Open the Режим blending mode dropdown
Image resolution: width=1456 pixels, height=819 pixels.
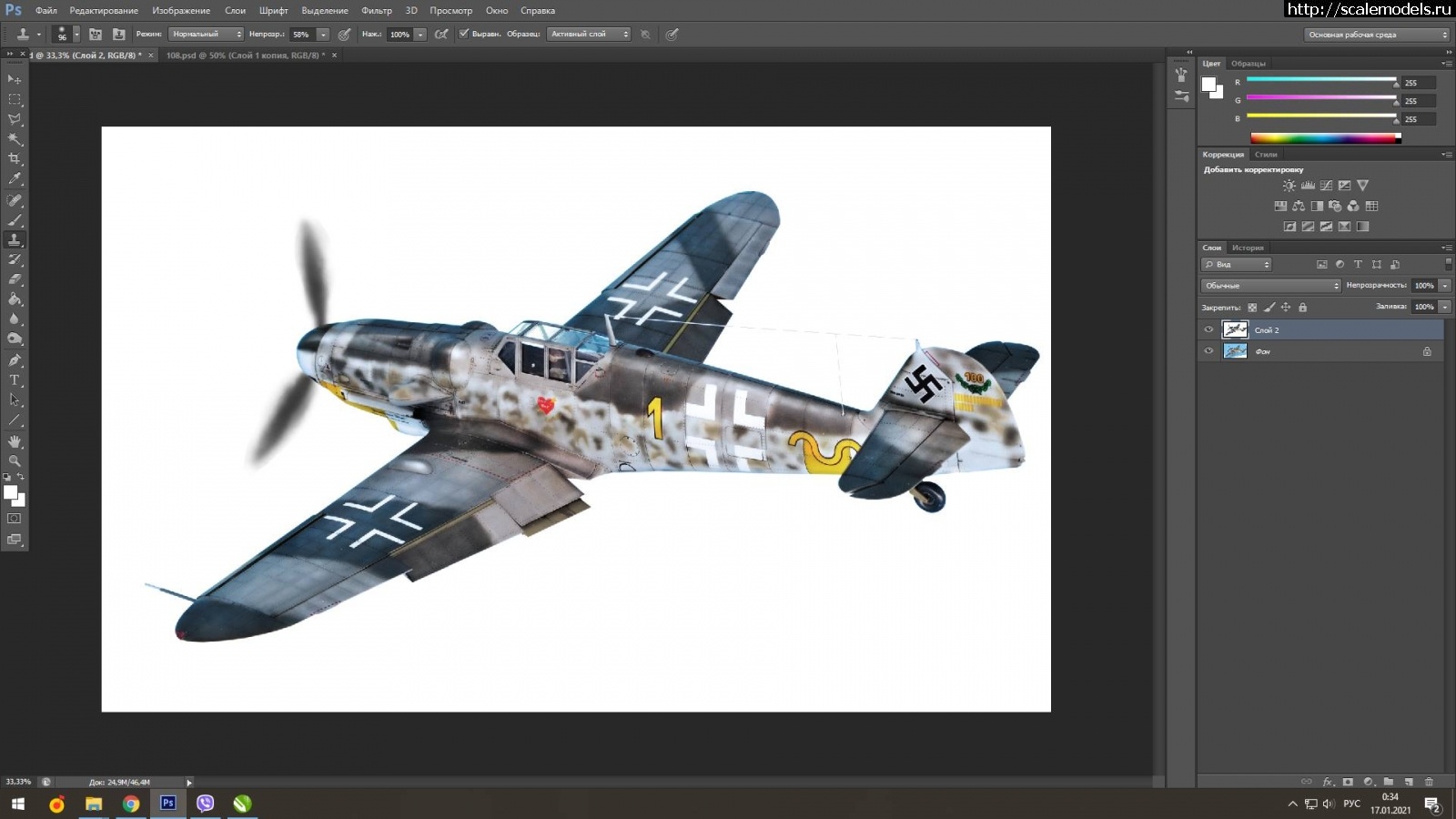(206, 35)
